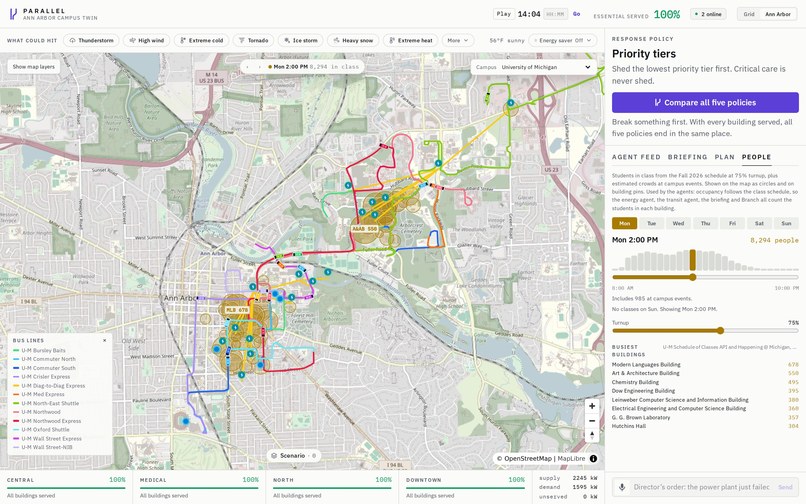The height and width of the screenshot is (504, 806).
Task: Select the Extreme heat hazard chip
Action: (x=411, y=40)
